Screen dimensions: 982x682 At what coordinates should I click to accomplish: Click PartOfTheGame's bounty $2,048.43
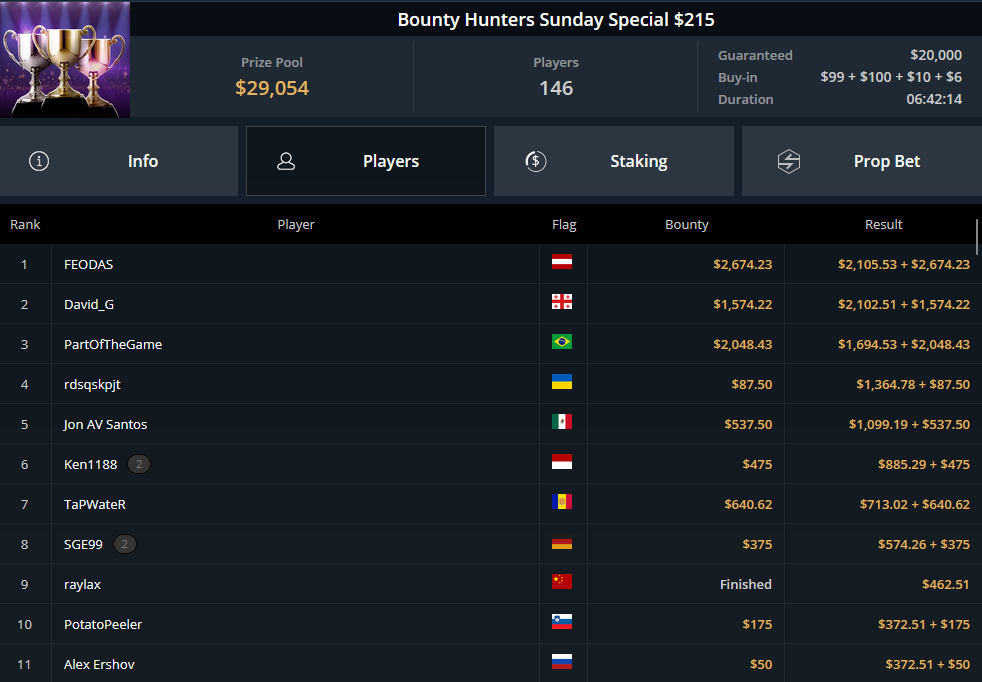[x=743, y=344]
